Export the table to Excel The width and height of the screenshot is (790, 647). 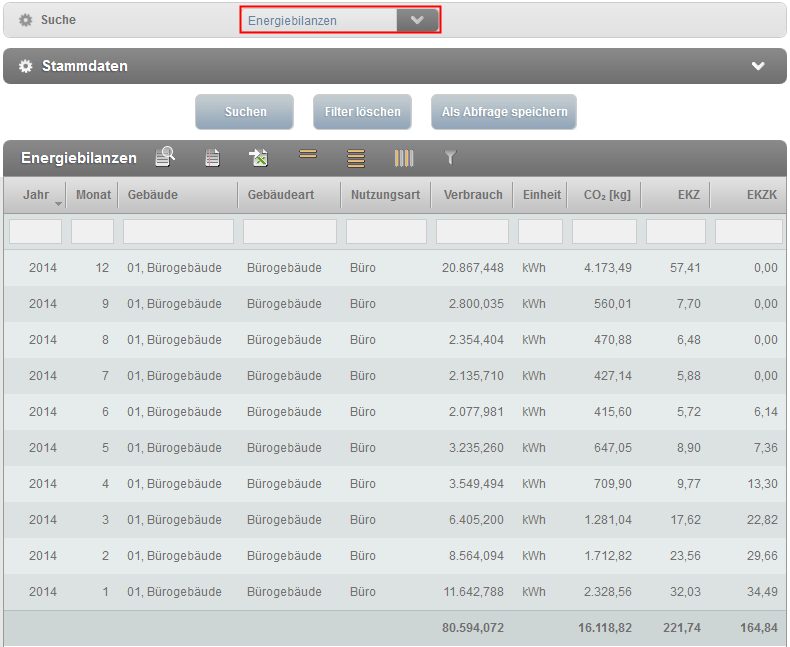pos(258,157)
